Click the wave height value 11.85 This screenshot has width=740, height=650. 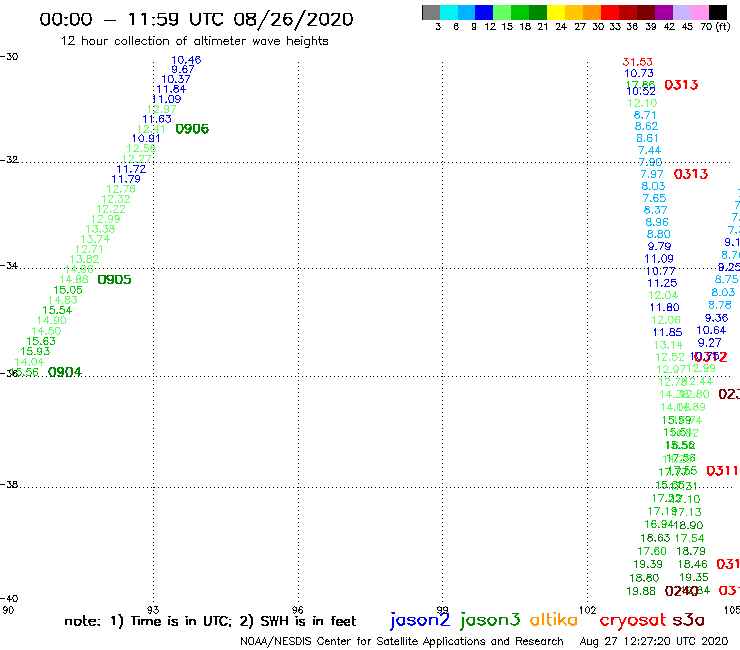pos(667,332)
